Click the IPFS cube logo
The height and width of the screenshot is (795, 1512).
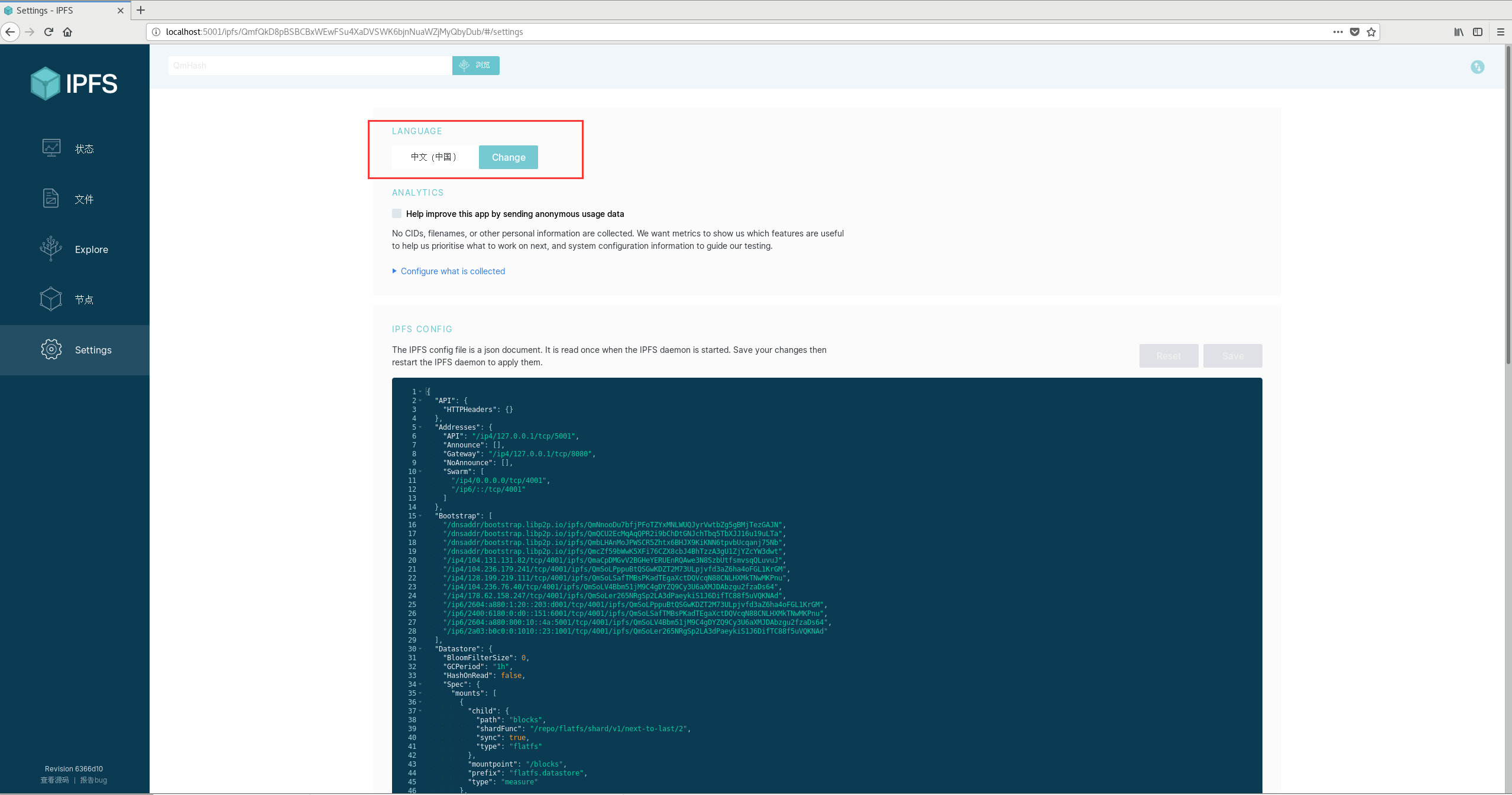pos(46,83)
